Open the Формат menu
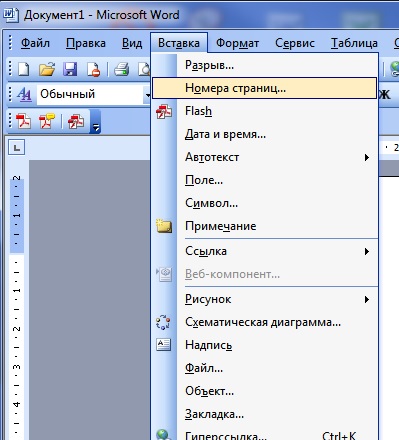399x440 pixels. [237, 43]
